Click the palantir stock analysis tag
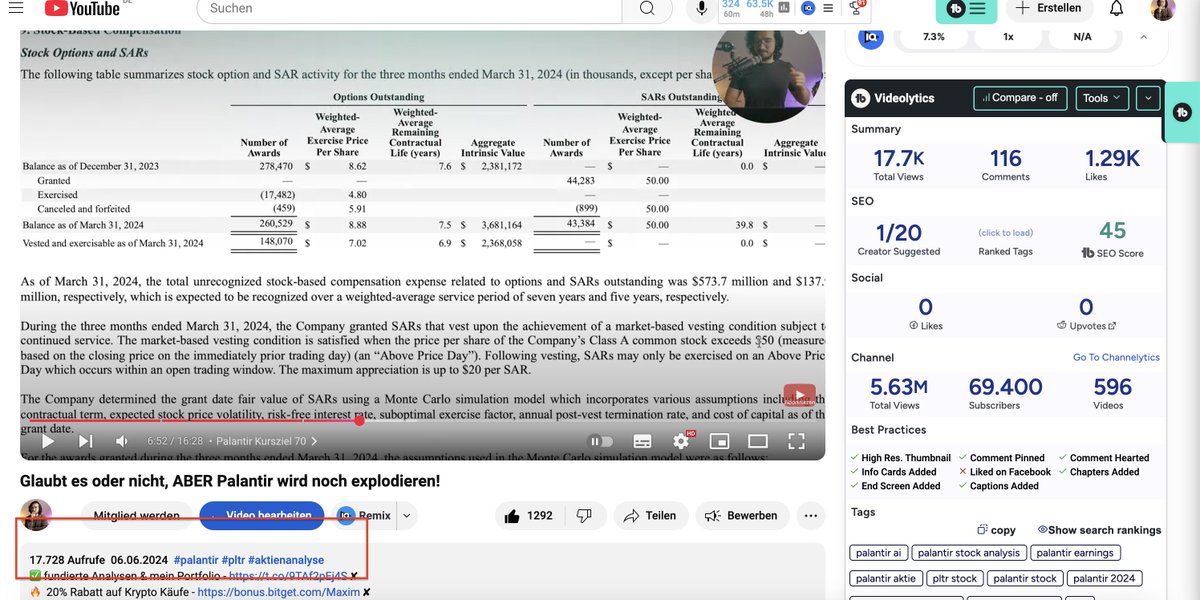 click(968, 553)
